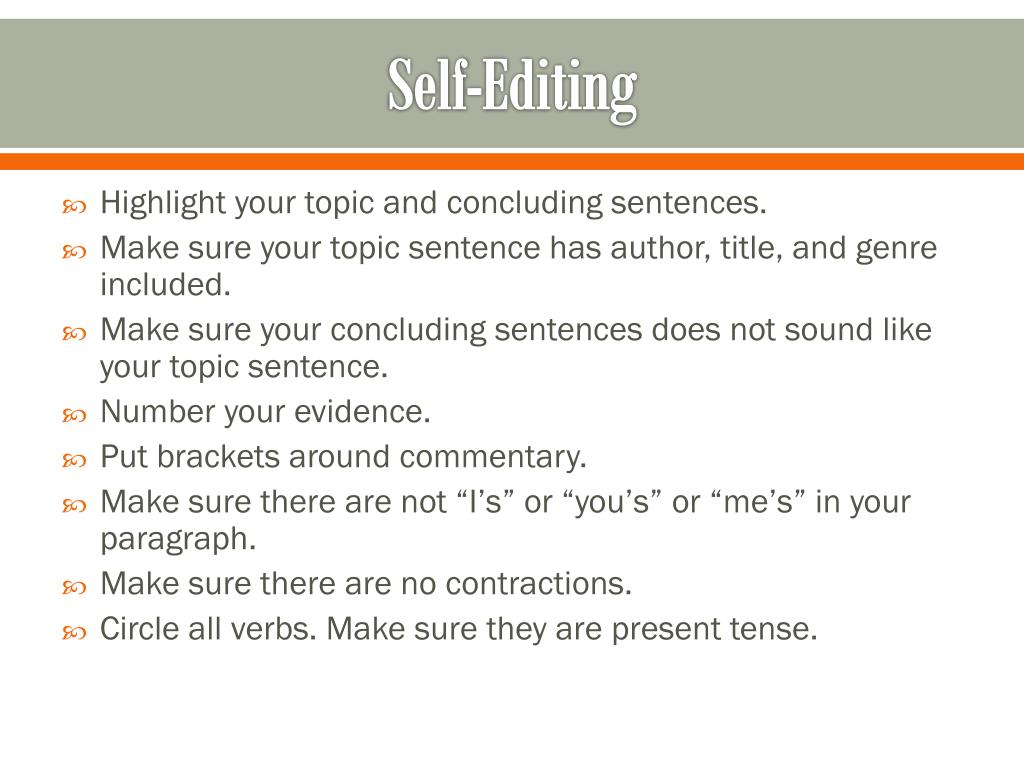Screen dimensions: 1024x768
Task: Click bullet icon beside no contractions line
Action: coord(74,588)
